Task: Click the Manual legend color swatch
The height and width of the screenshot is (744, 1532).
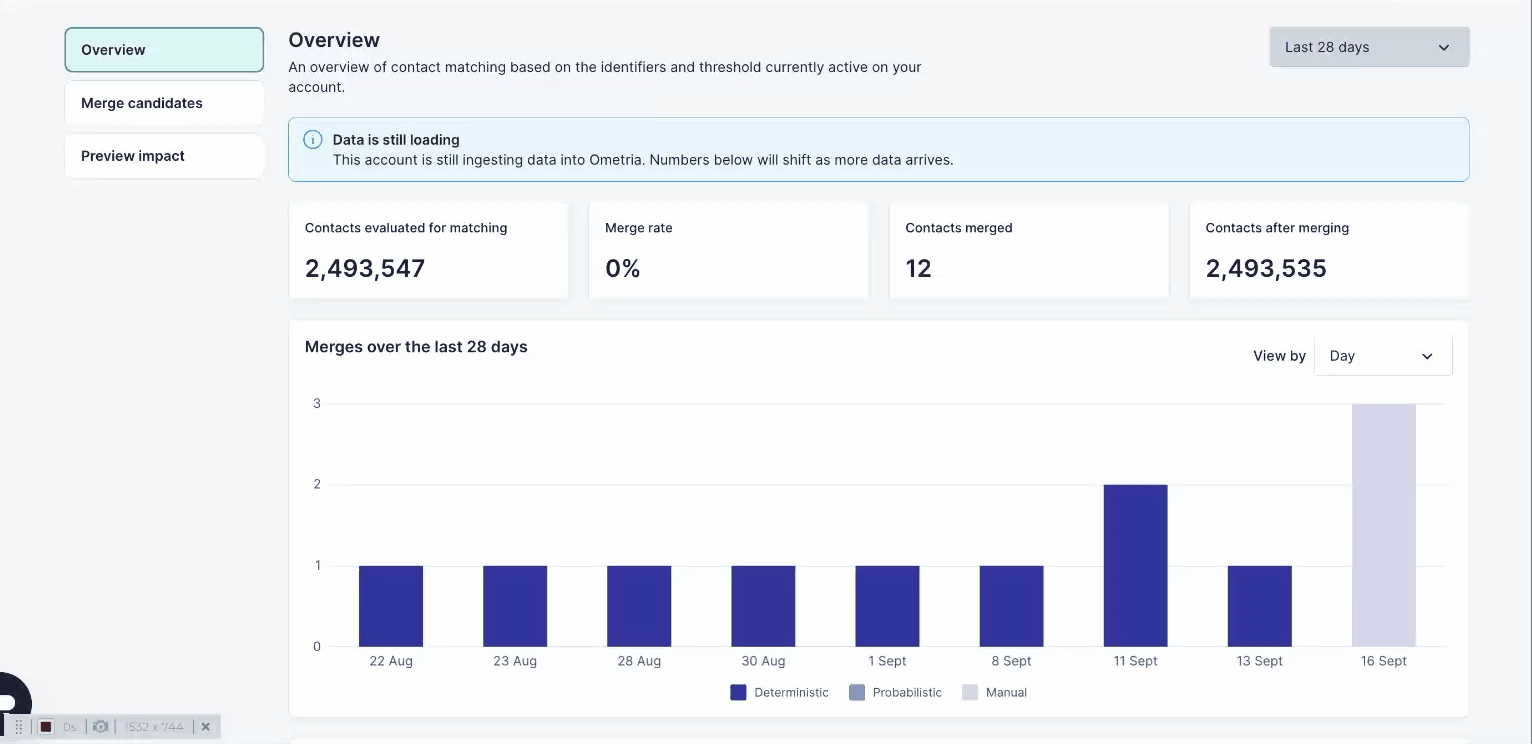Action: coord(970,692)
